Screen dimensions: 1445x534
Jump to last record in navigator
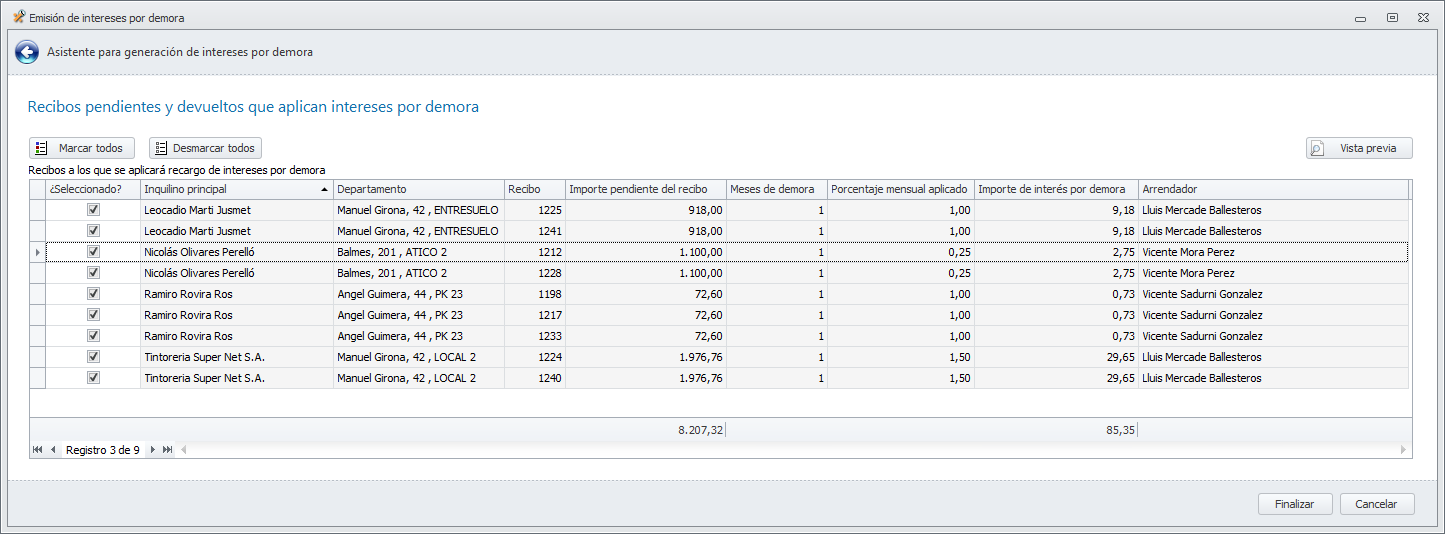click(168, 450)
